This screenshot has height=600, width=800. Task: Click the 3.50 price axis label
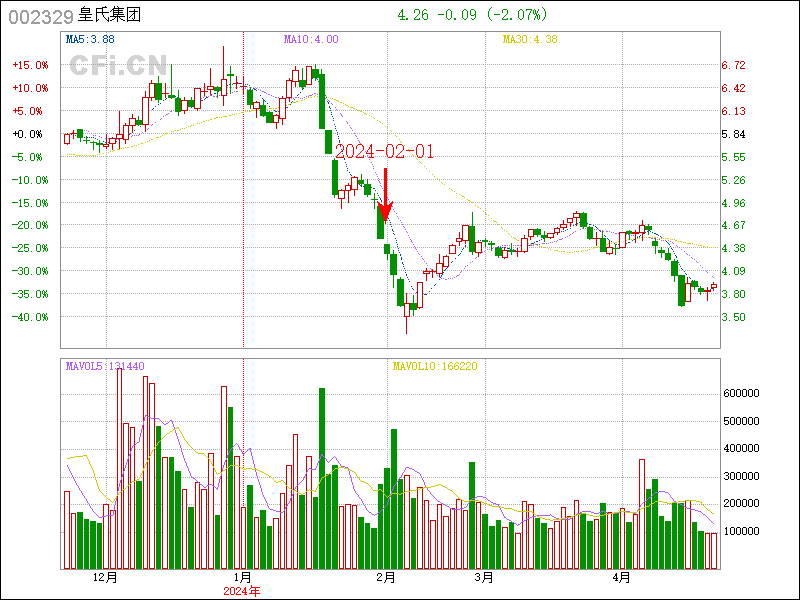click(x=733, y=317)
